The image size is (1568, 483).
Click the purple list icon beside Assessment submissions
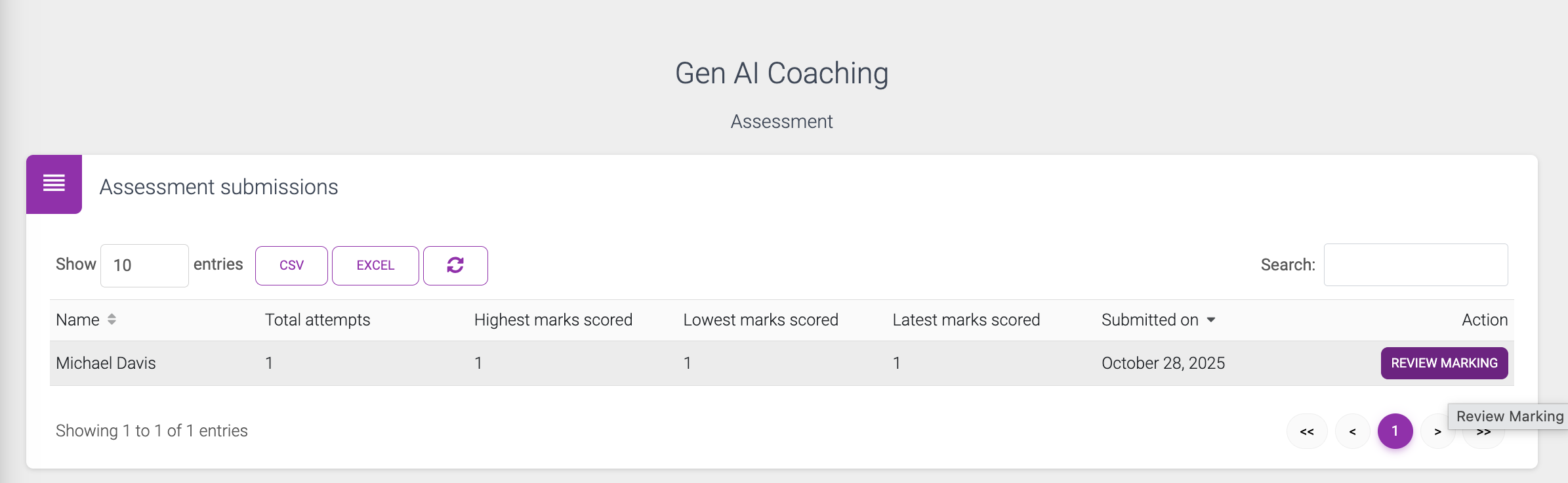click(x=54, y=184)
